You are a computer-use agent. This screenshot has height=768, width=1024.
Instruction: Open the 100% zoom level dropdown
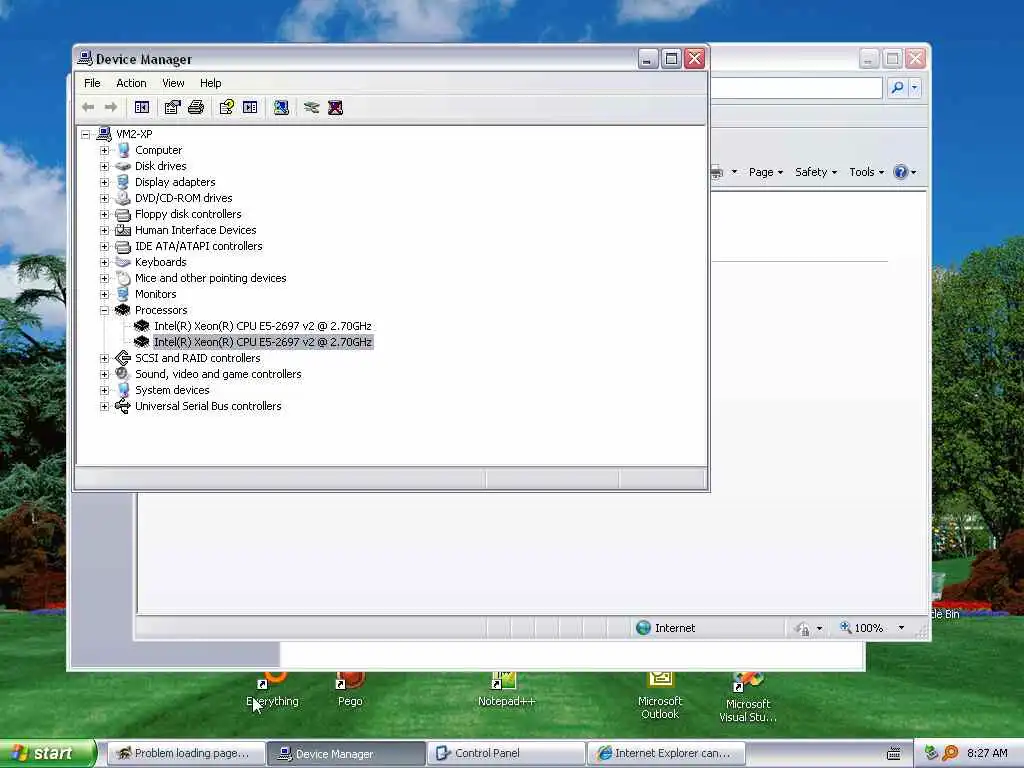click(901, 628)
